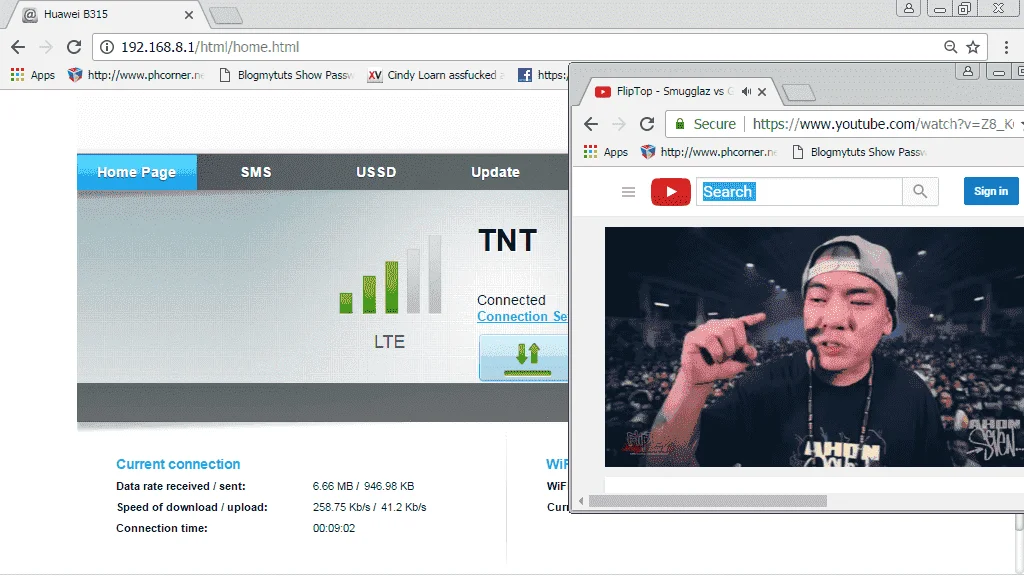Open Blogmytuts bookmark in YouTube window
1024x576 pixels.
click(859, 152)
